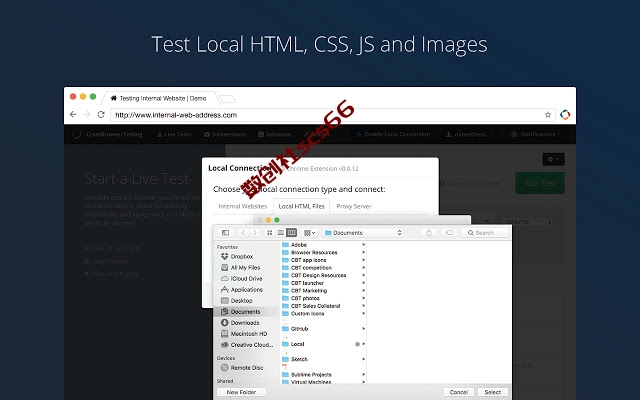Screen dimensions: 640x400
Task: Open Screenshots in page navbar
Action: coord(225,134)
